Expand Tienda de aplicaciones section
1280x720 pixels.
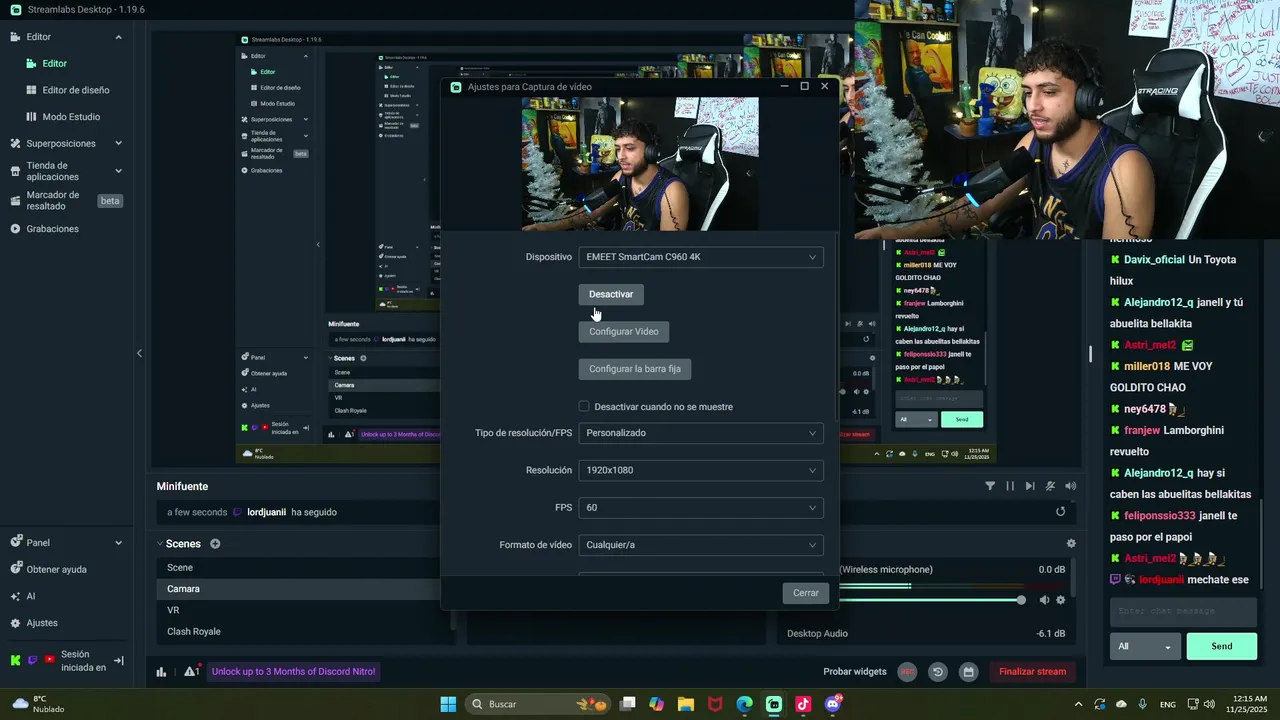coord(118,171)
